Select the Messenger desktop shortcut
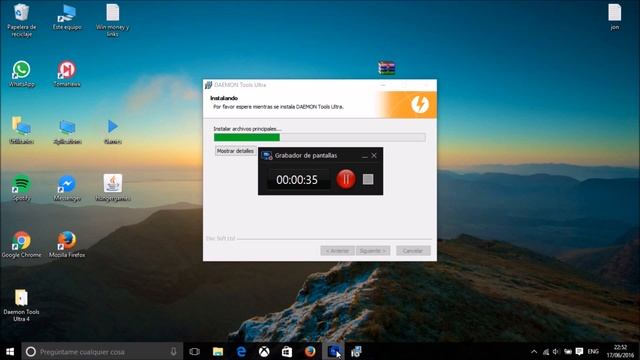 click(x=67, y=188)
